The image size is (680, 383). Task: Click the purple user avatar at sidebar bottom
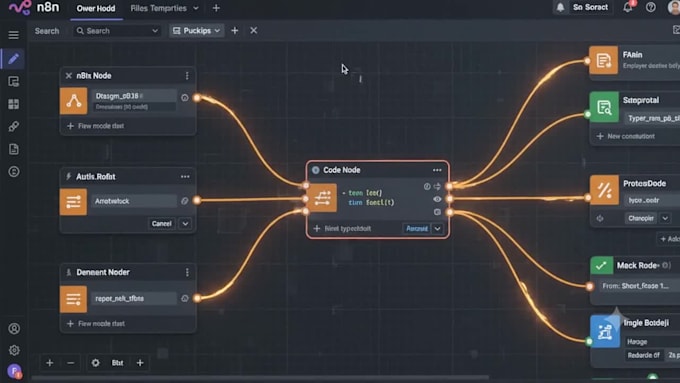14,371
